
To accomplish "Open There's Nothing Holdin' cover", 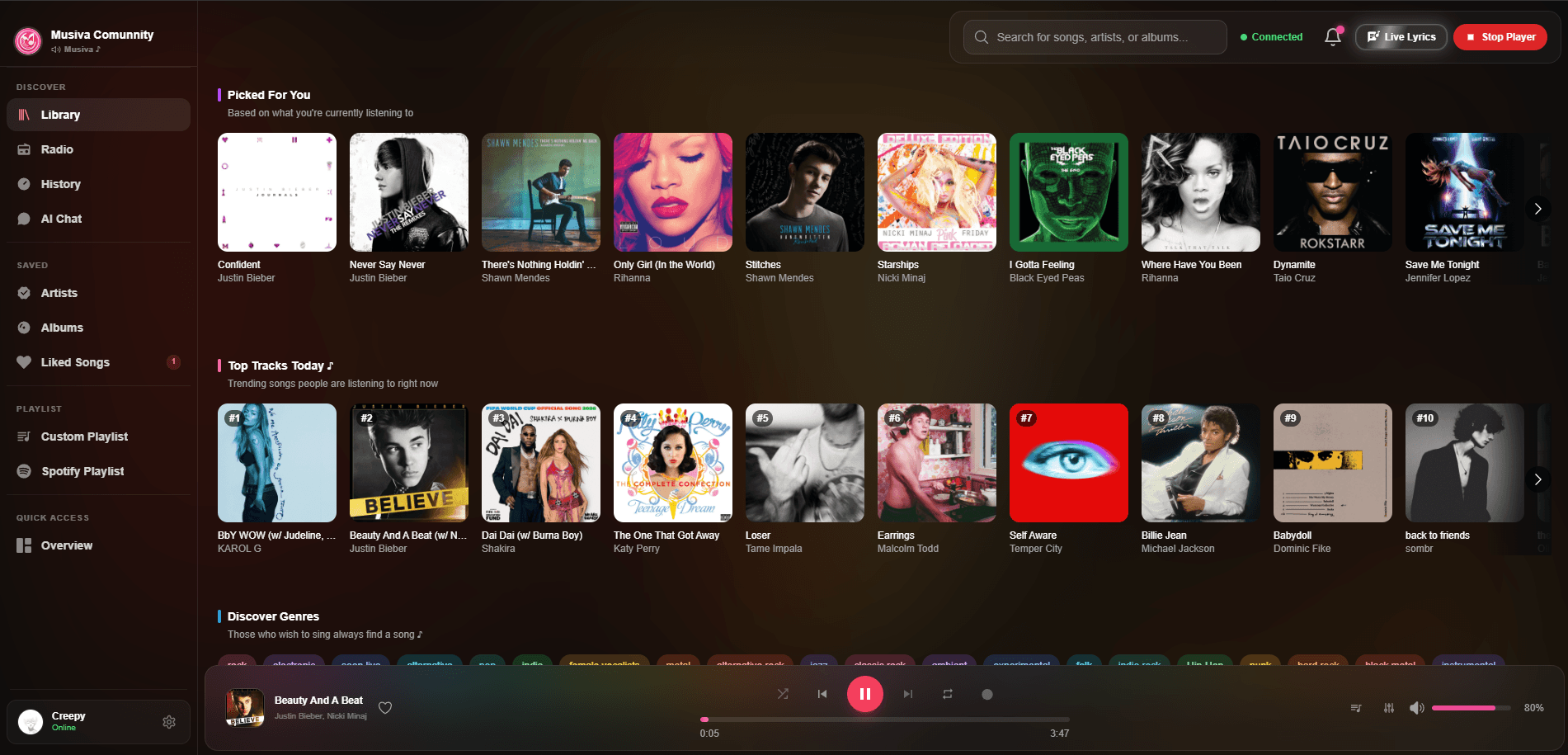I will click(x=541, y=192).
